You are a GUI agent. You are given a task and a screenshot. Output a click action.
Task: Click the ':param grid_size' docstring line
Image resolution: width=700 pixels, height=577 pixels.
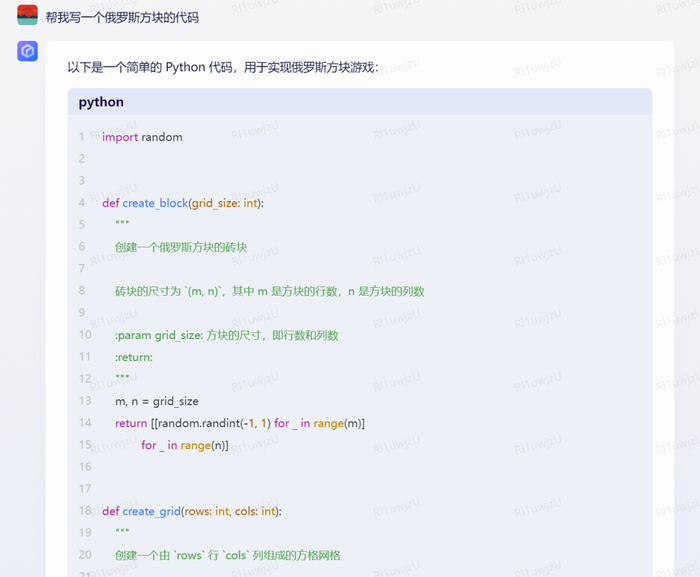point(227,335)
